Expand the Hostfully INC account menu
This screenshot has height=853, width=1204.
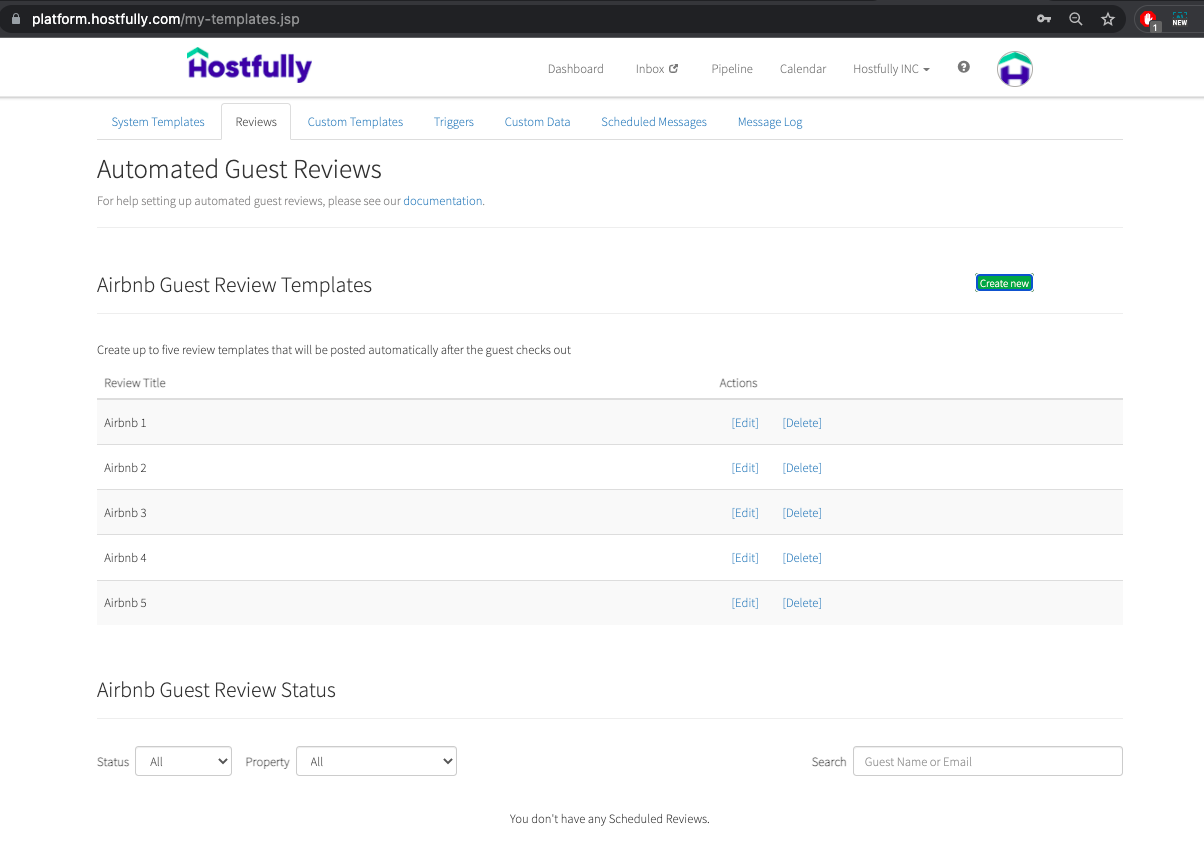890,69
